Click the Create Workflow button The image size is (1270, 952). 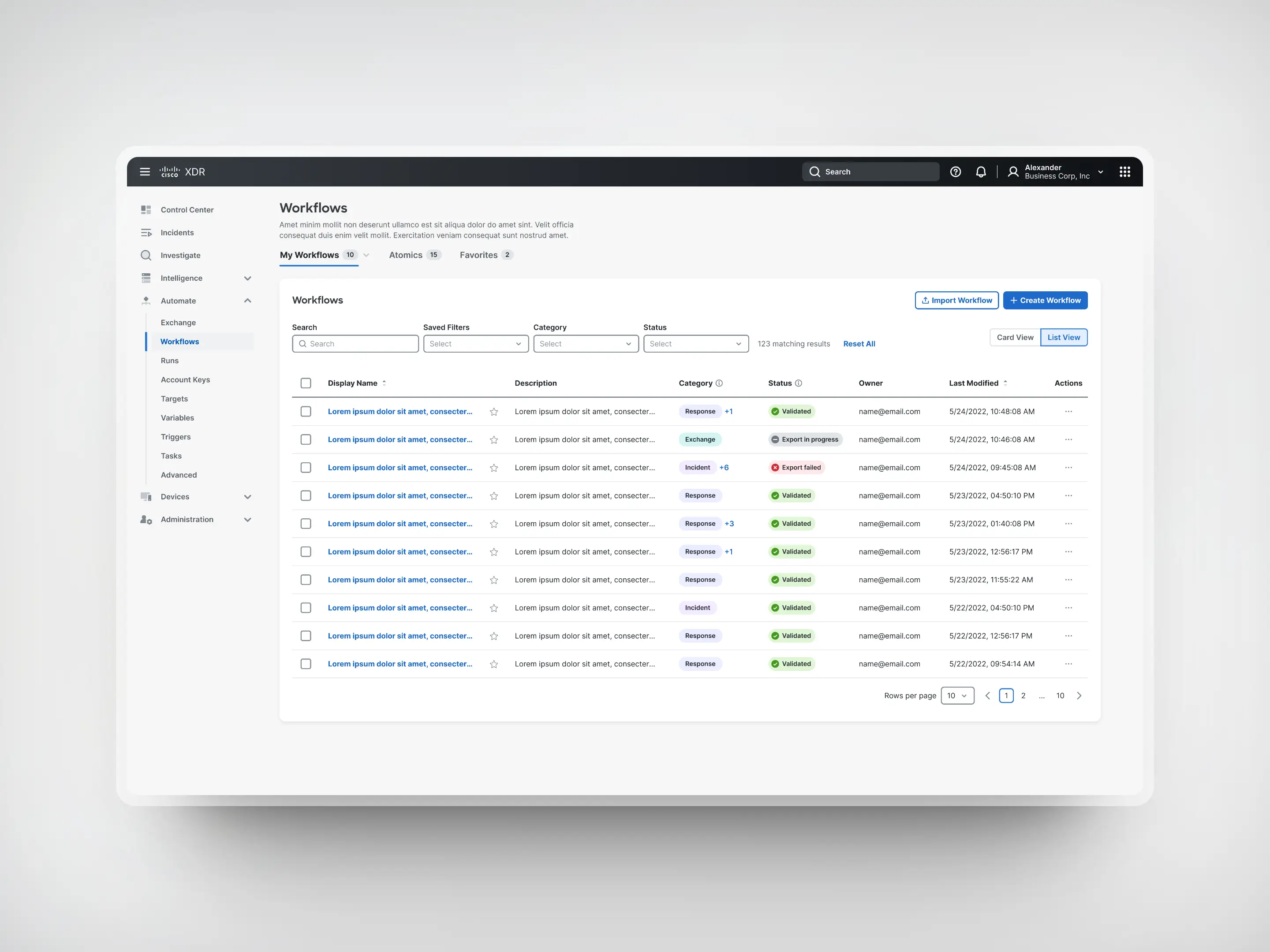click(x=1045, y=300)
